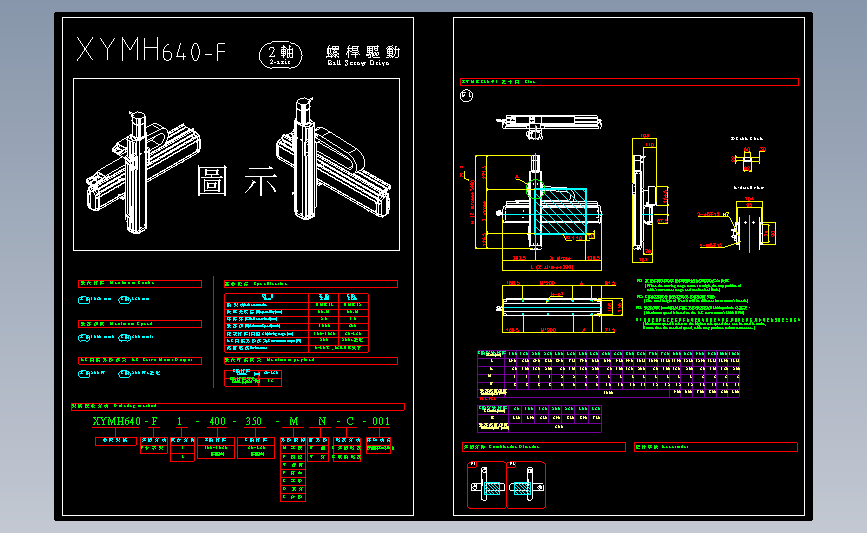
Task: Click the L dimension label under front view
Action: pos(552,267)
